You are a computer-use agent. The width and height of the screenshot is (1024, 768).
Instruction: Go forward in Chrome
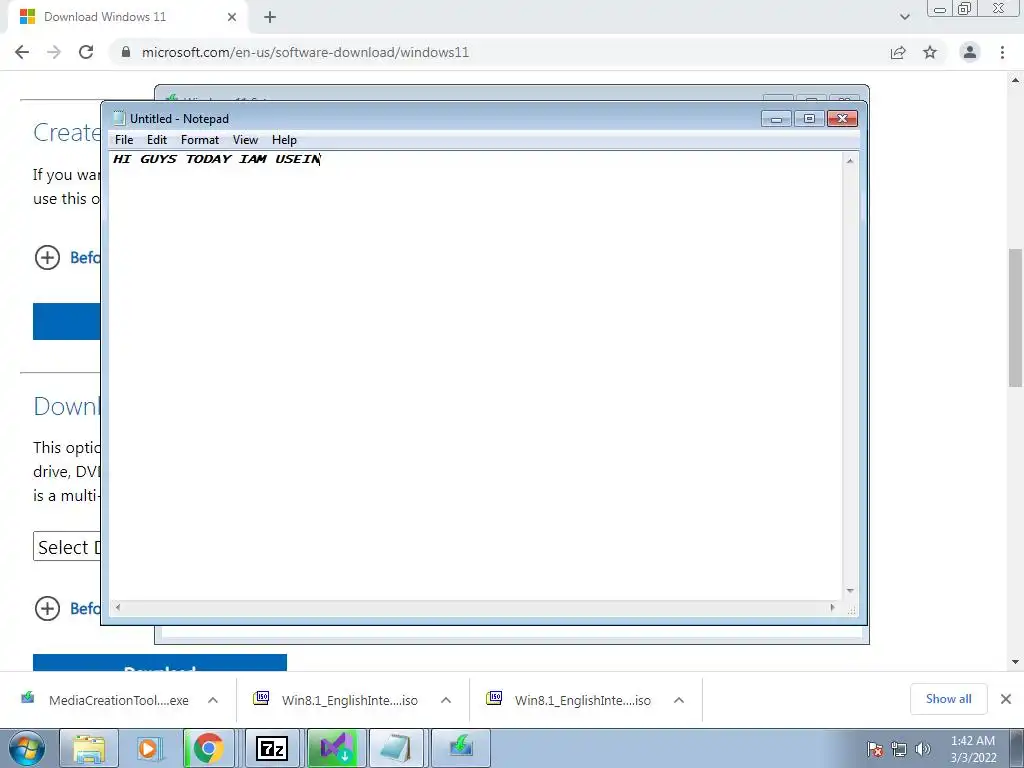(x=54, y=52)
